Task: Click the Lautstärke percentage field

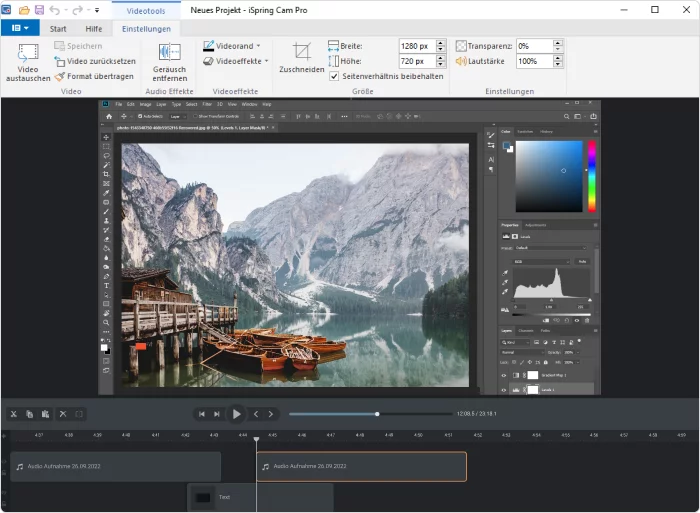Action: [x=534, y=61]
